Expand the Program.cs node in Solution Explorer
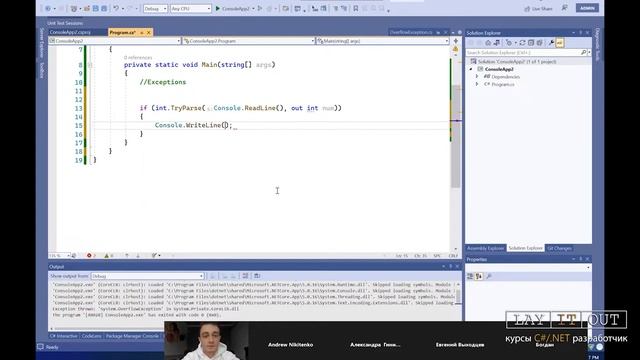The height and width of the screenshot is (360, 640). (x=477, y=84)
